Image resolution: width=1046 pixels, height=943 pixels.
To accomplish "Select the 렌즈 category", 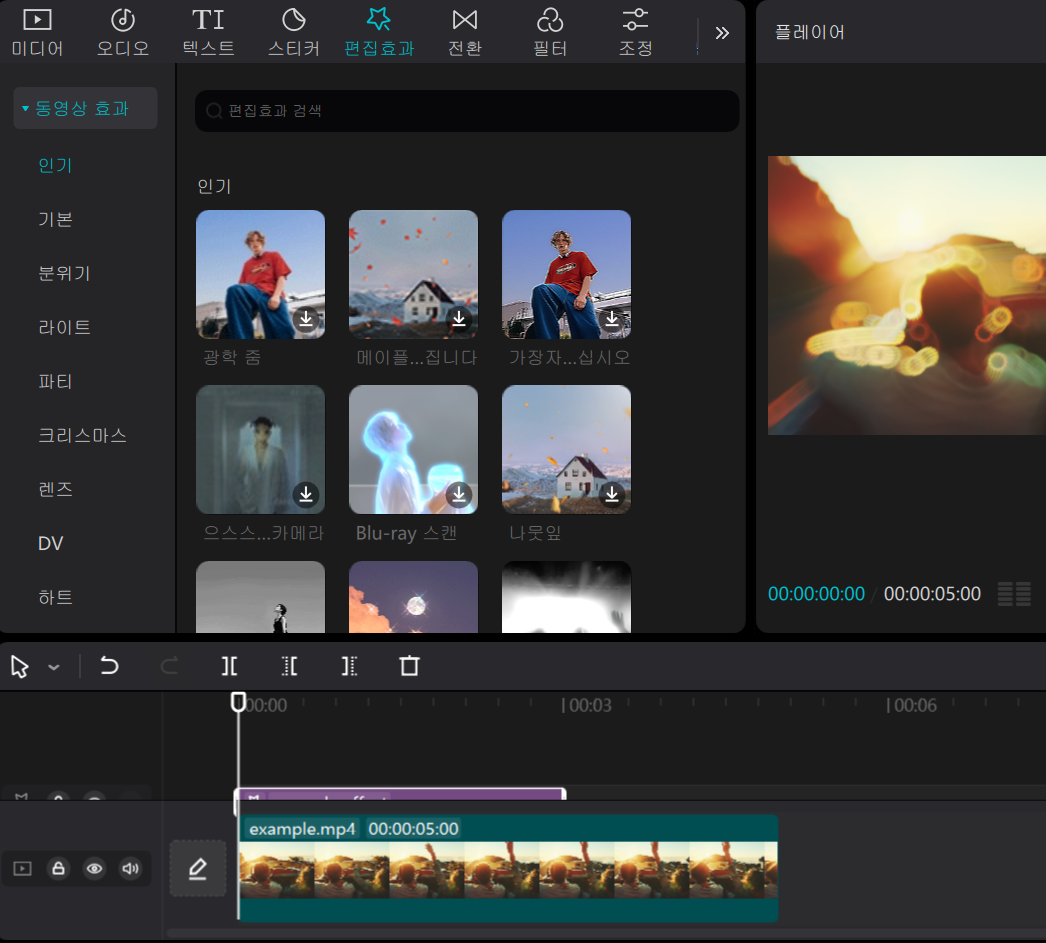I will coord(55,489).
